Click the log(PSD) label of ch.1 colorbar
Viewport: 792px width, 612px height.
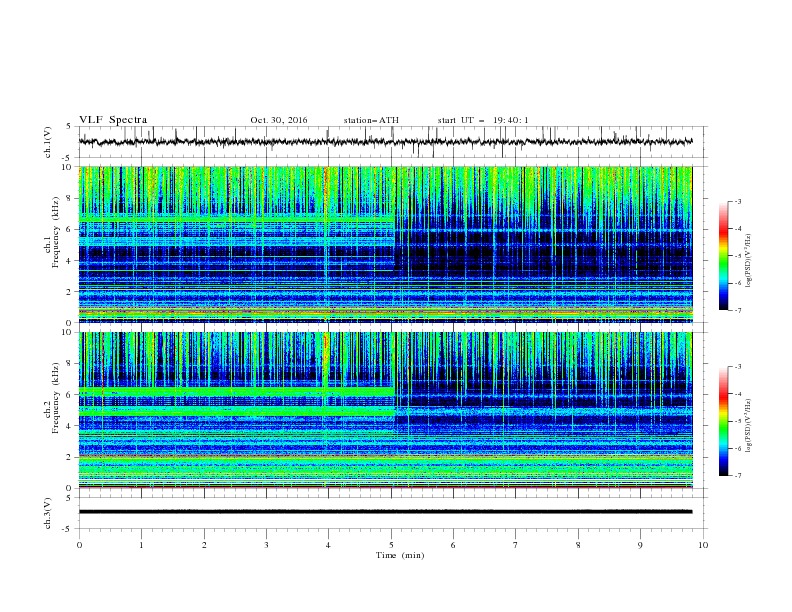click(749, 261)
